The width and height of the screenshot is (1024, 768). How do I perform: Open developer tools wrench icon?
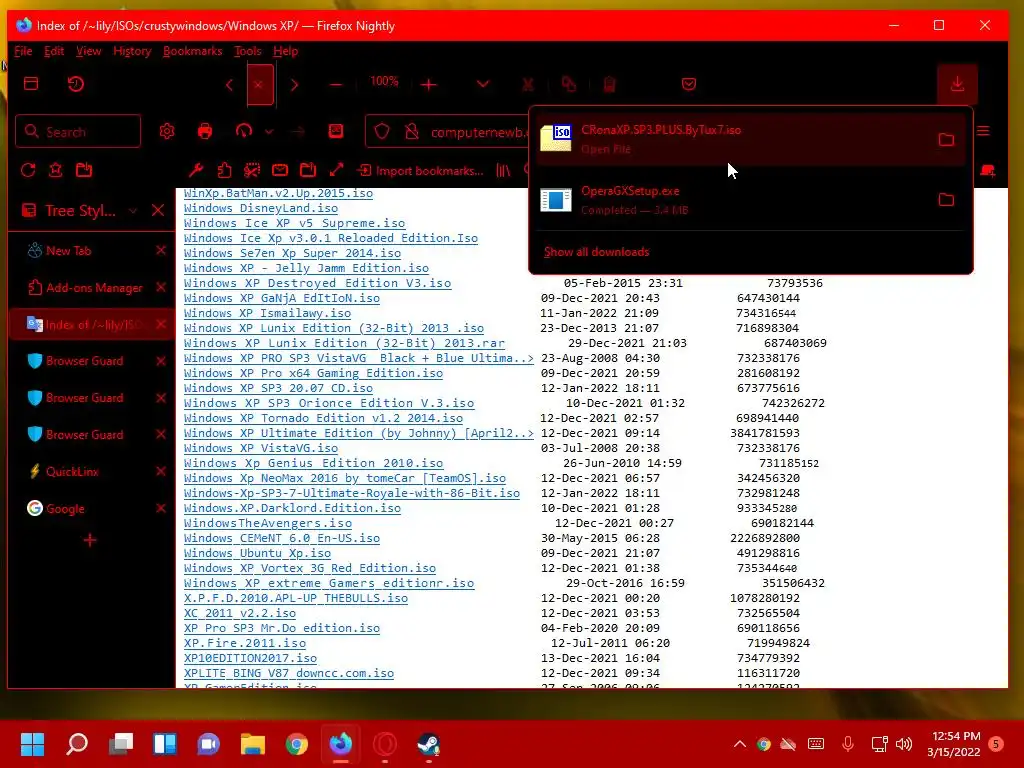pos(196,170)
